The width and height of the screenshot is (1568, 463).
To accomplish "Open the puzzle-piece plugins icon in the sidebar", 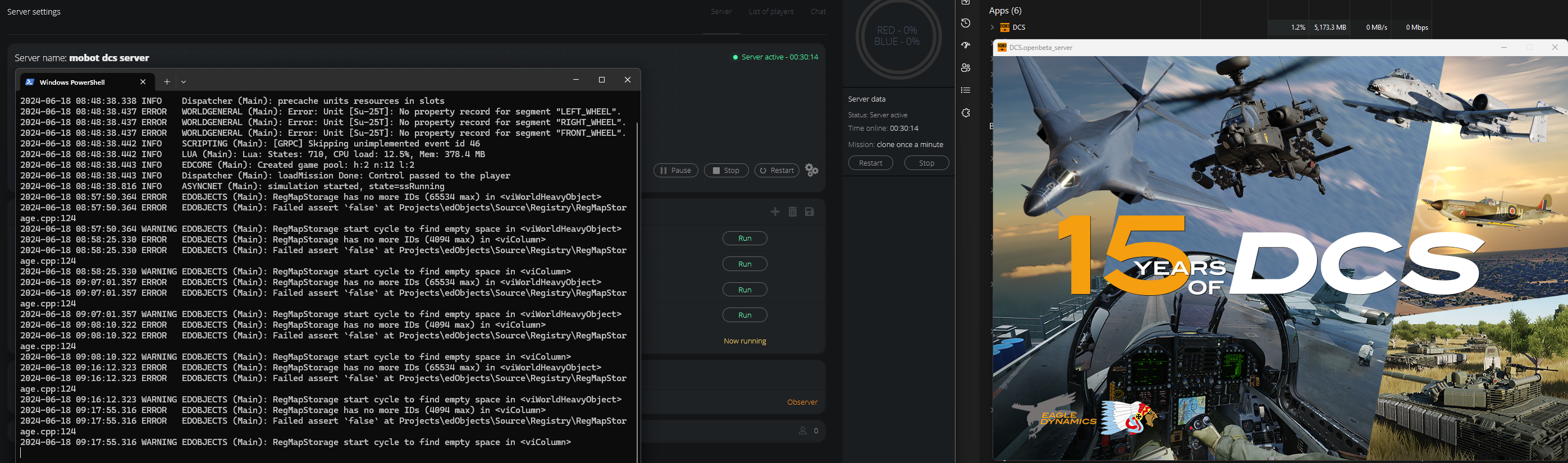I will click(966, 113).
